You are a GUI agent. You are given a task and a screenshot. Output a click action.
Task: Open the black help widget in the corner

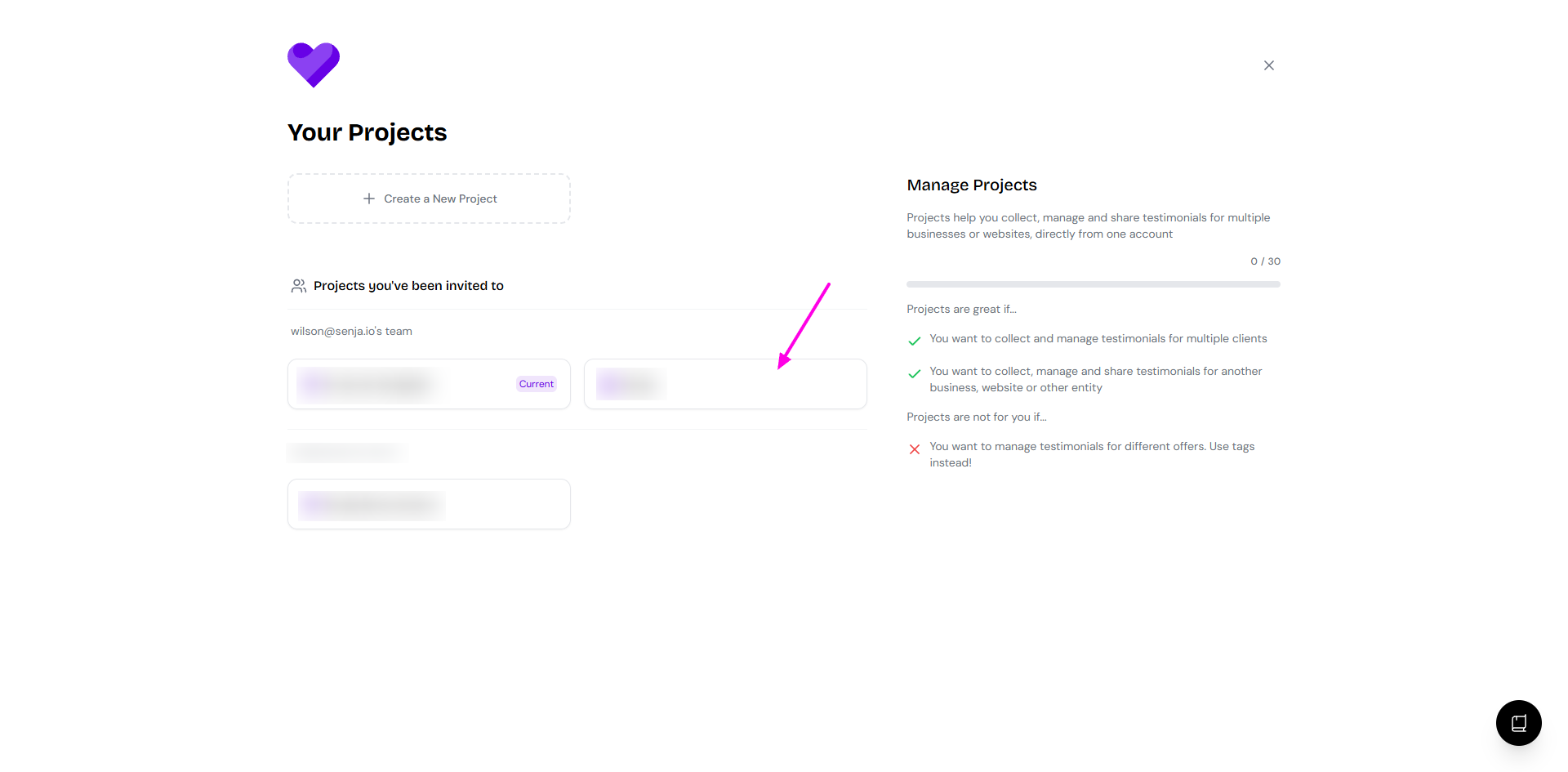[x=1518, y=723]
